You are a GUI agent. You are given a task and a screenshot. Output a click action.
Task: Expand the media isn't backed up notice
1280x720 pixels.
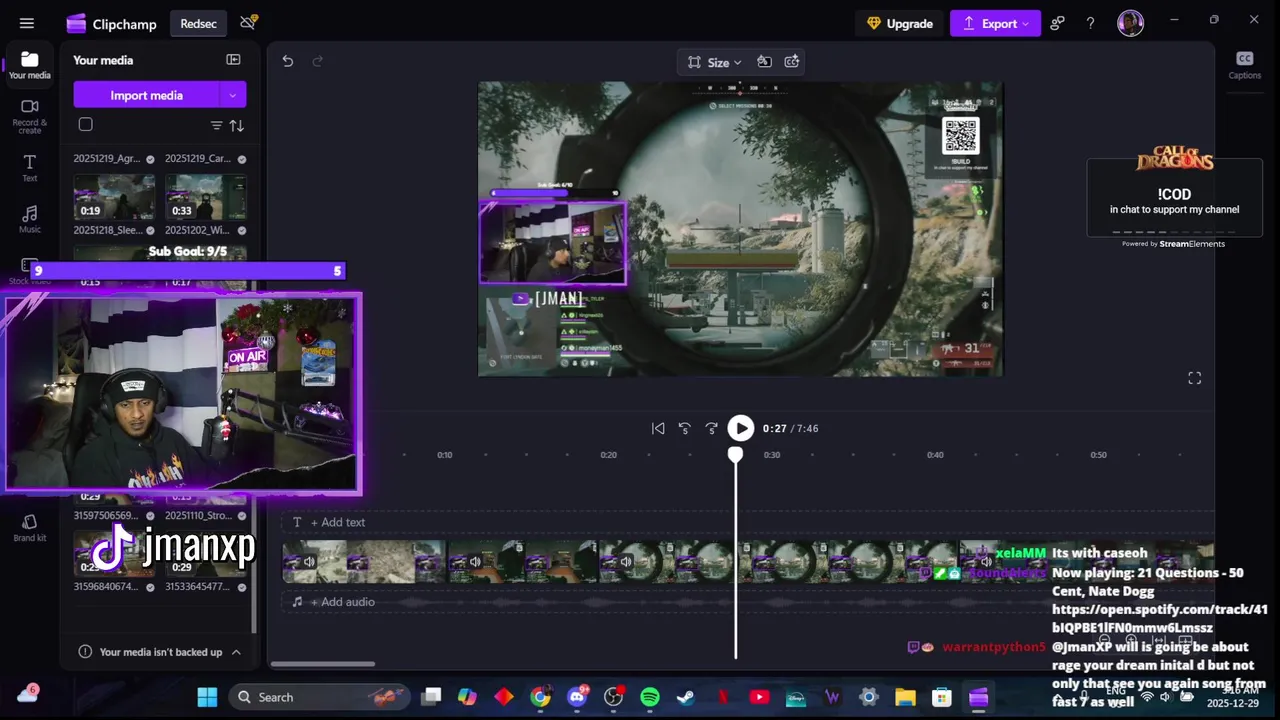coord(236,652)
